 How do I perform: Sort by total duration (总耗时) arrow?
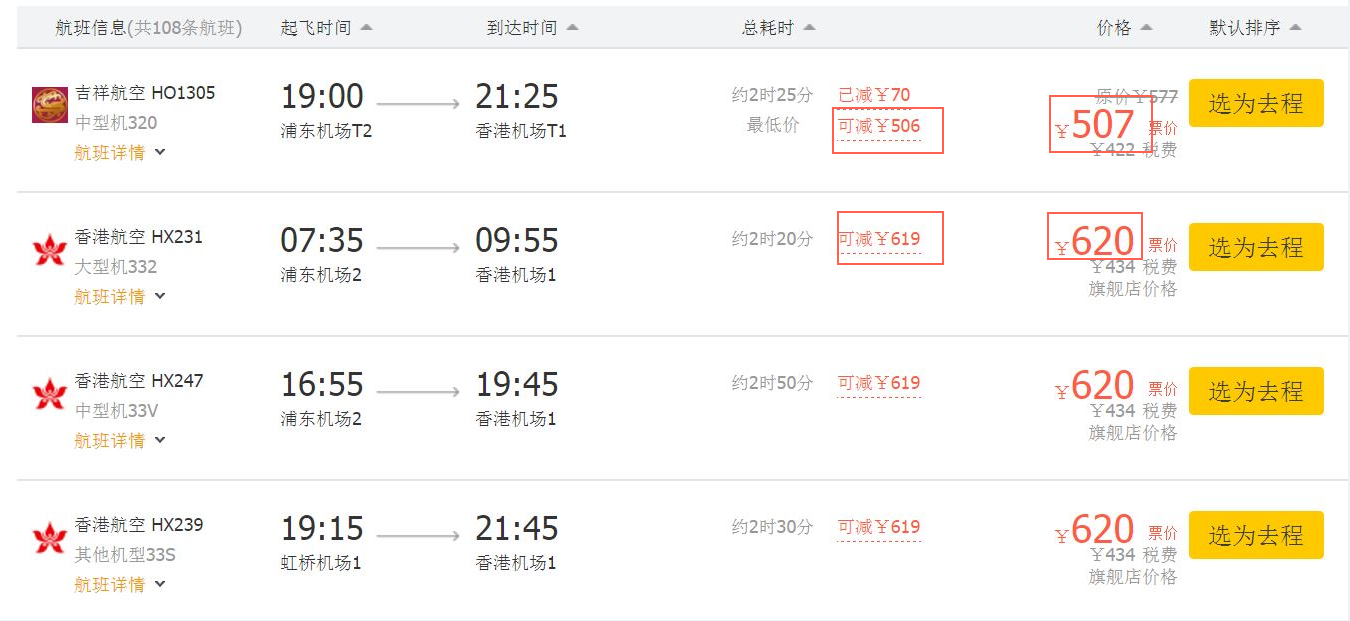tap(809, 28)
